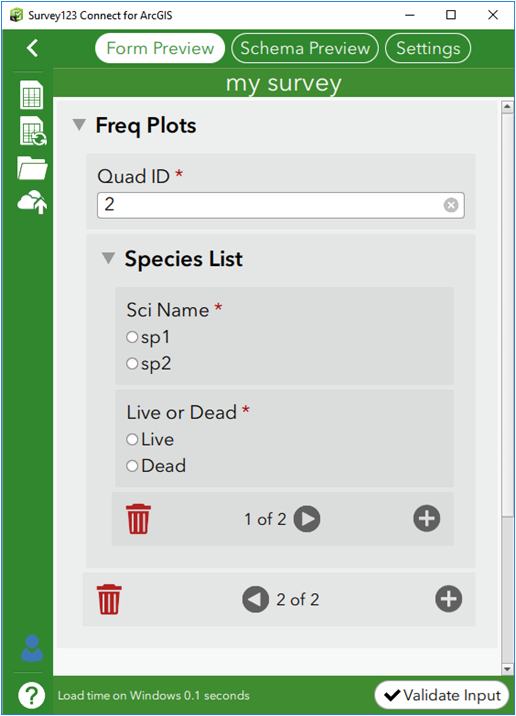This screenshot has height=716, width=516.
Task: Click the Validate Input button
Action: (442, 695)
